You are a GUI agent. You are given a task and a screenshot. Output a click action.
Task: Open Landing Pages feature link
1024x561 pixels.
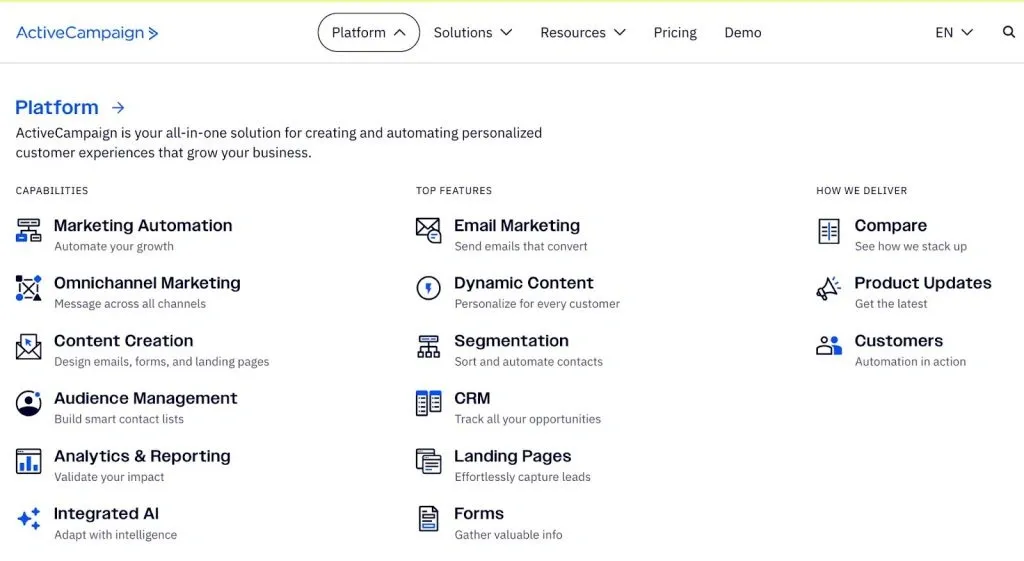click(x=513, y=456)
